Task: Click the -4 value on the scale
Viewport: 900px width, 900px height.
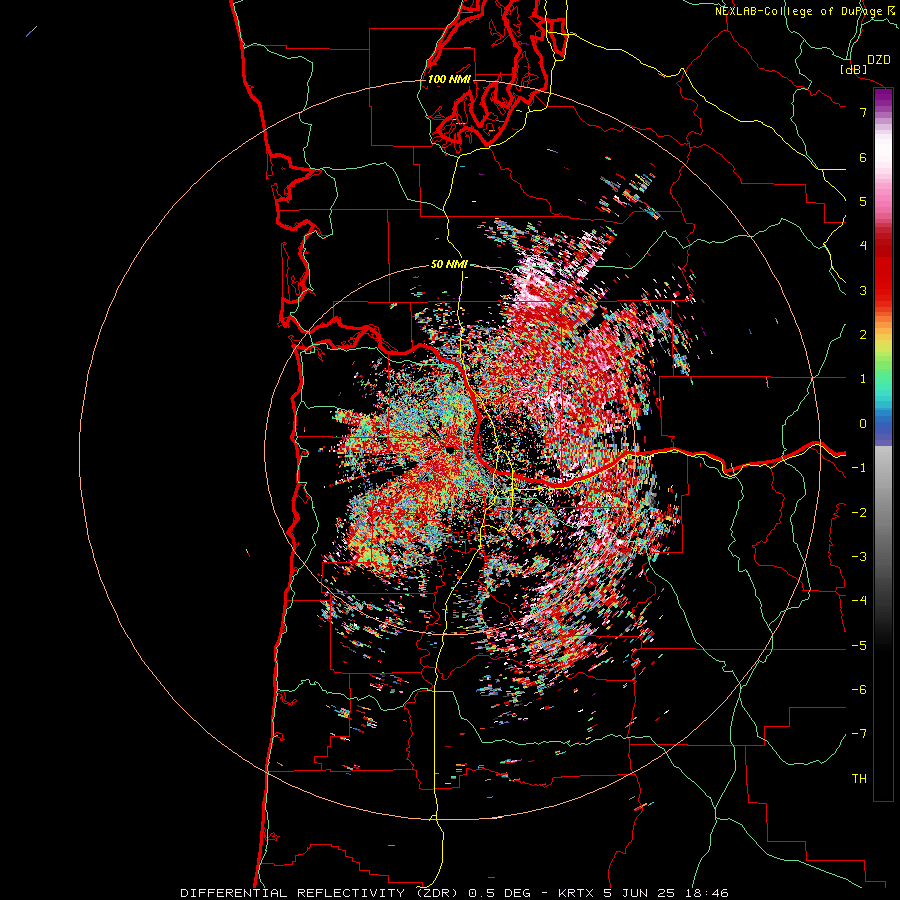Action: [859, 600]
